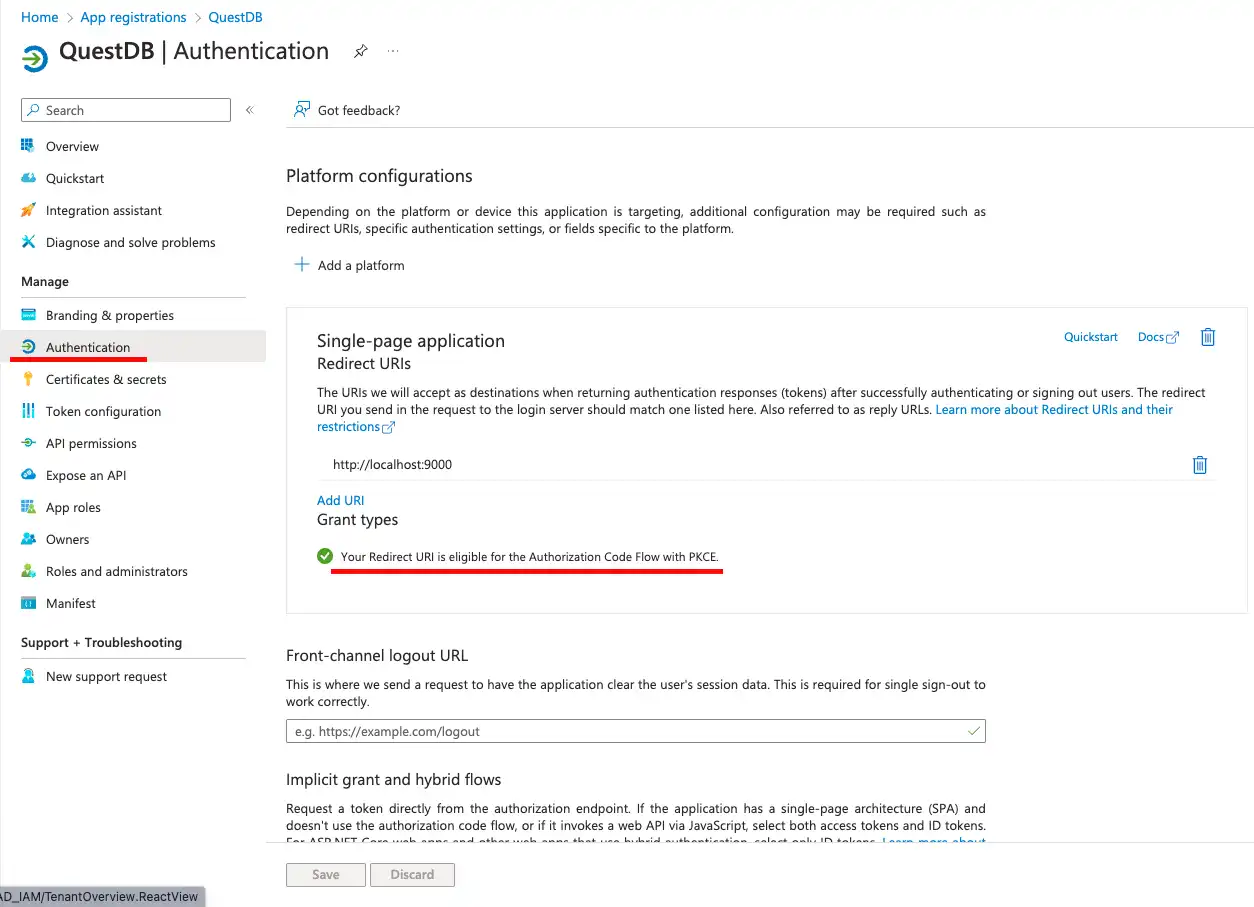This screenshot has height=907, width=1254.
Task: Collapse the left navigation sidebar
Action: (249, 110)
